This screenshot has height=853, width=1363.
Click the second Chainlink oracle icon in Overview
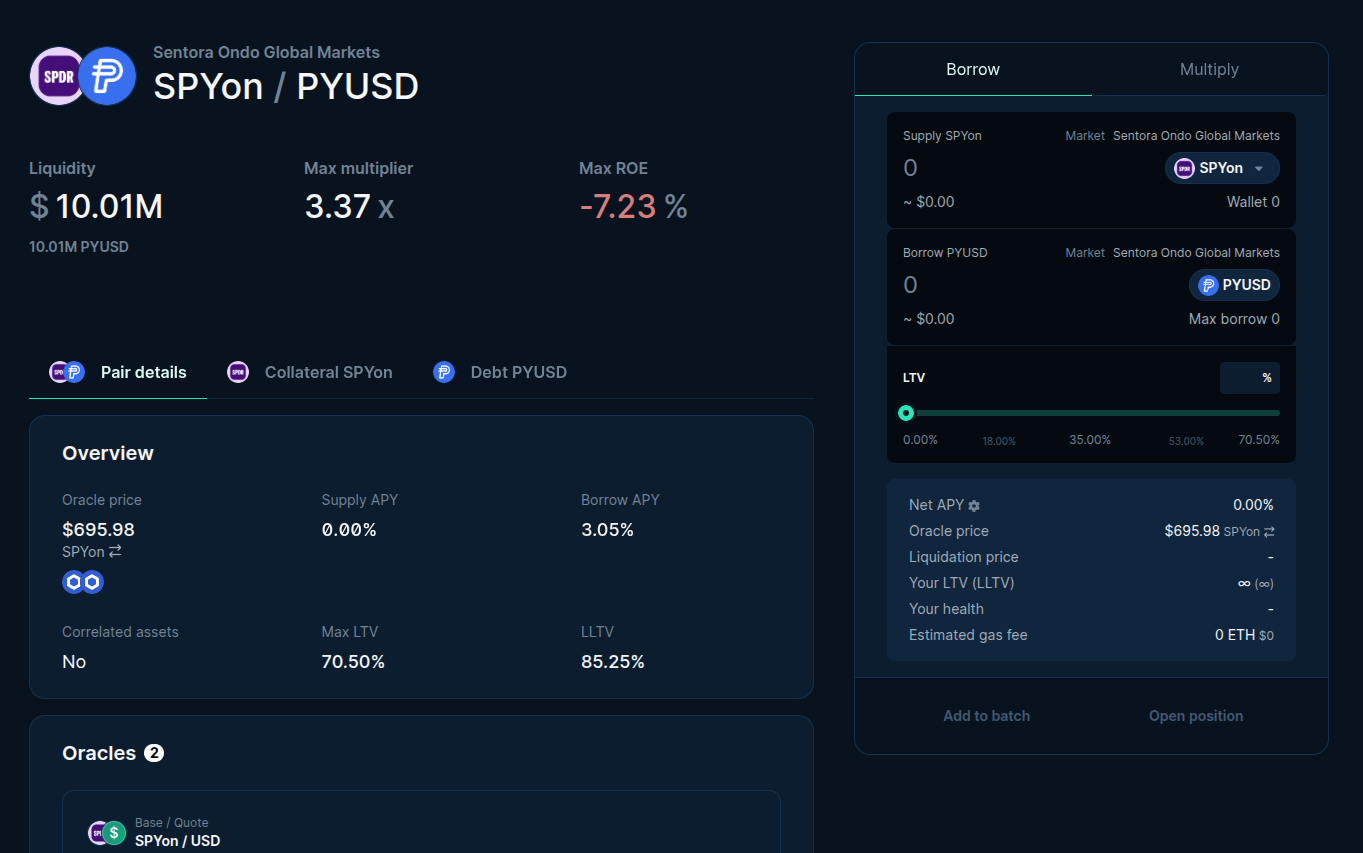click(93, 582)
